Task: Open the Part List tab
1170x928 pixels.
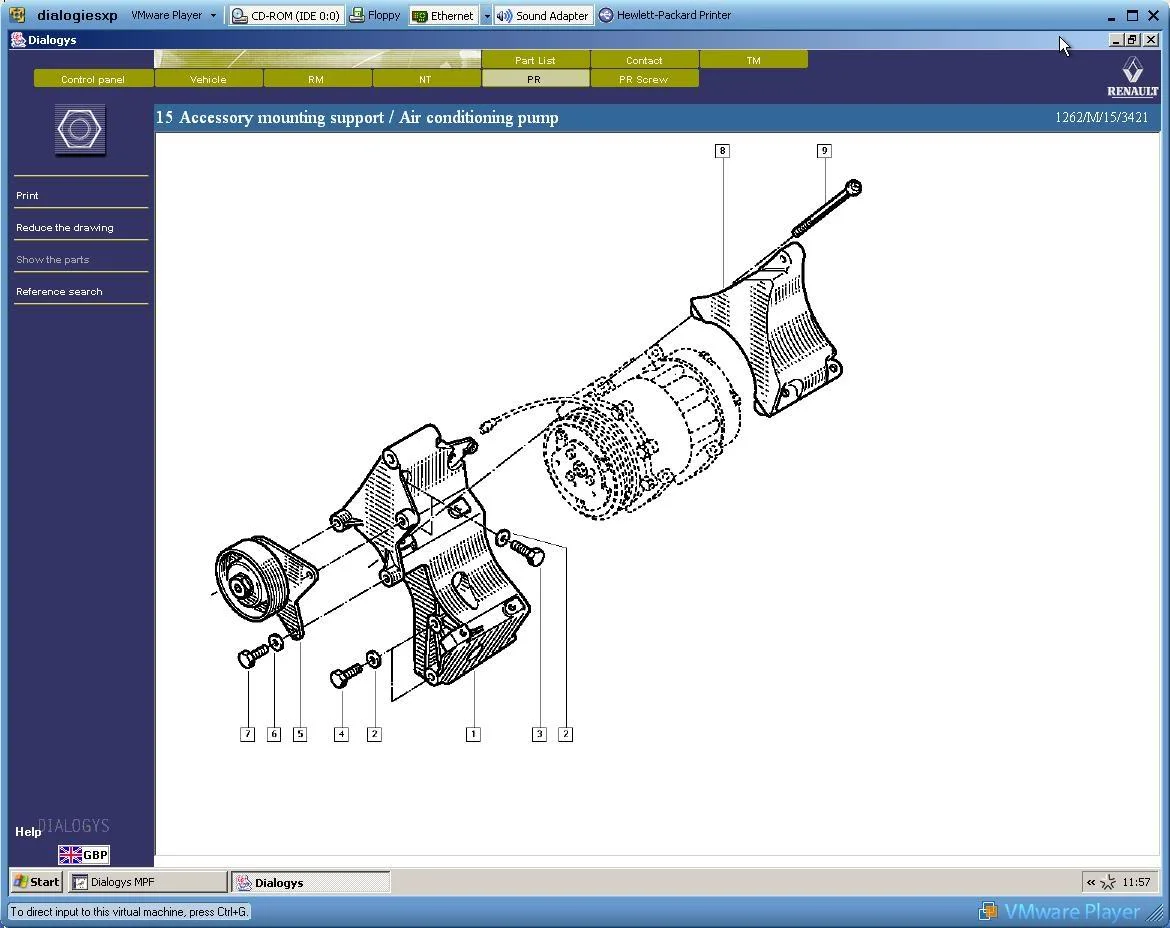Action: pos(535,60)
